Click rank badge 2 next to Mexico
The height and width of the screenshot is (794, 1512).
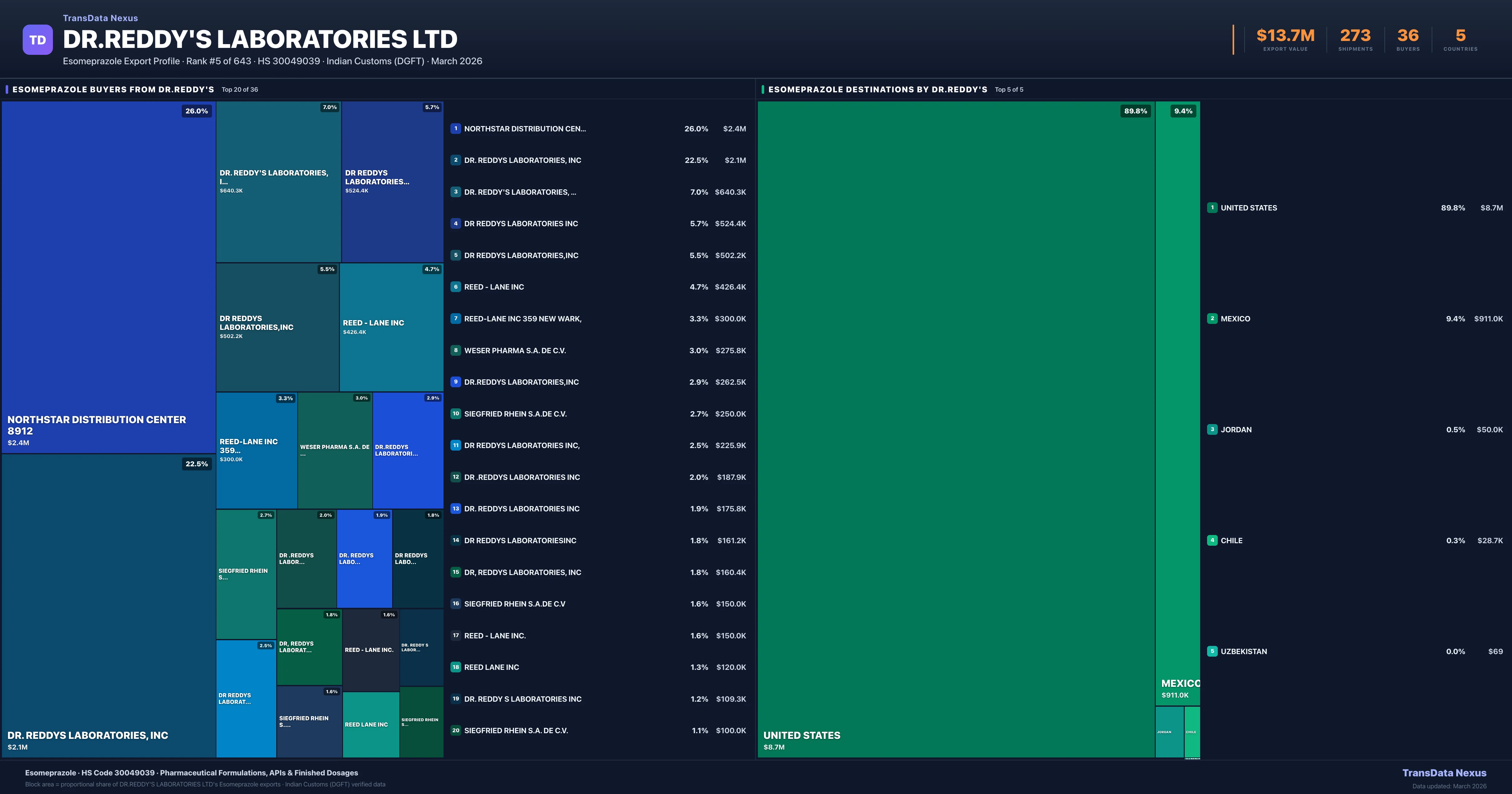coord(1212,319)
